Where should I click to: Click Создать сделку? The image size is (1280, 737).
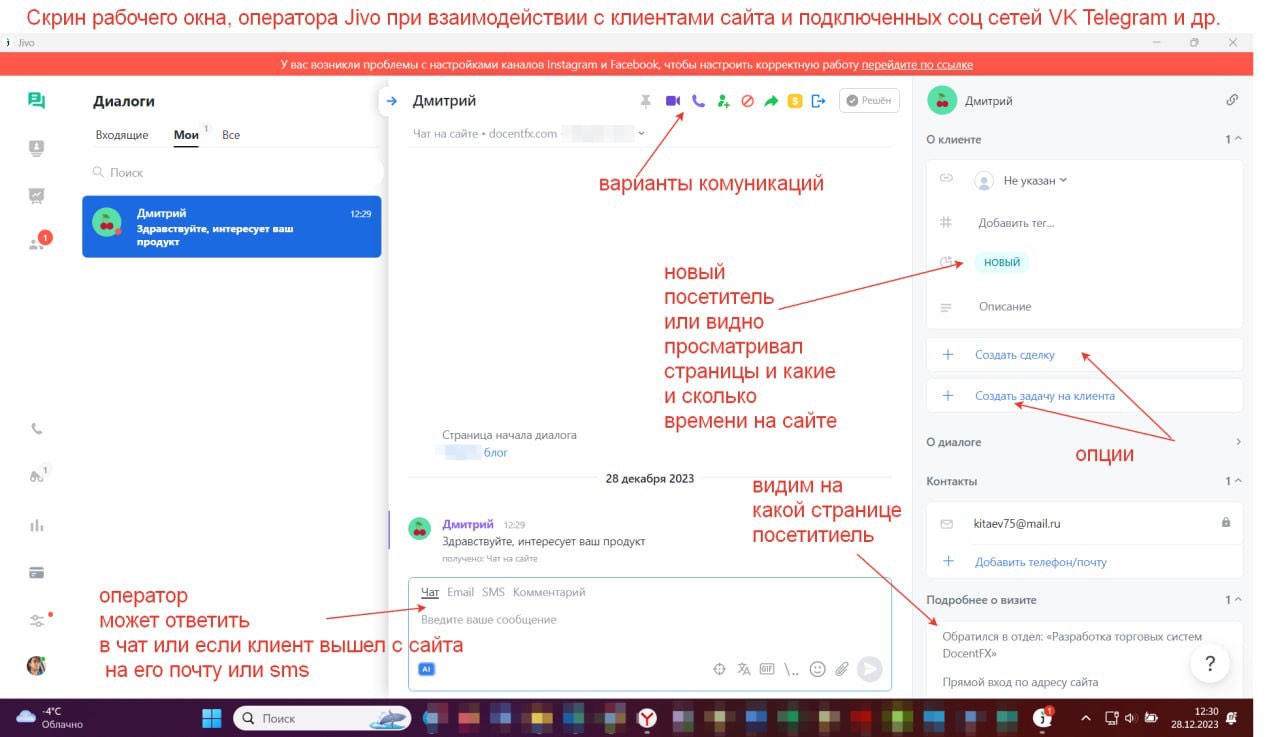[x=1014, y=355]
